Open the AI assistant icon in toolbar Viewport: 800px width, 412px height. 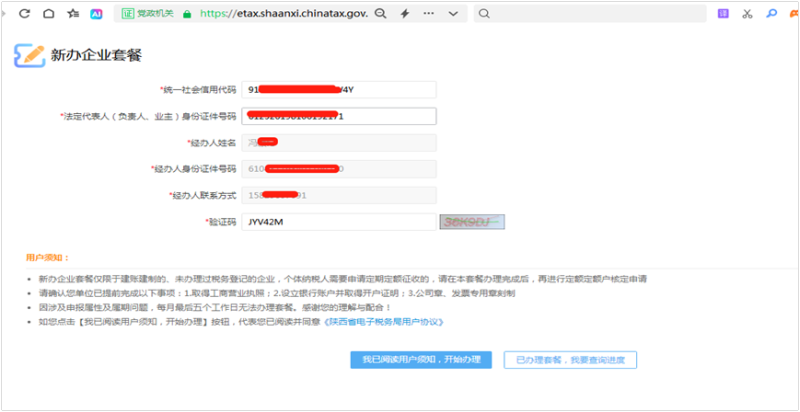pyautogui.click(x=97, y=14)
